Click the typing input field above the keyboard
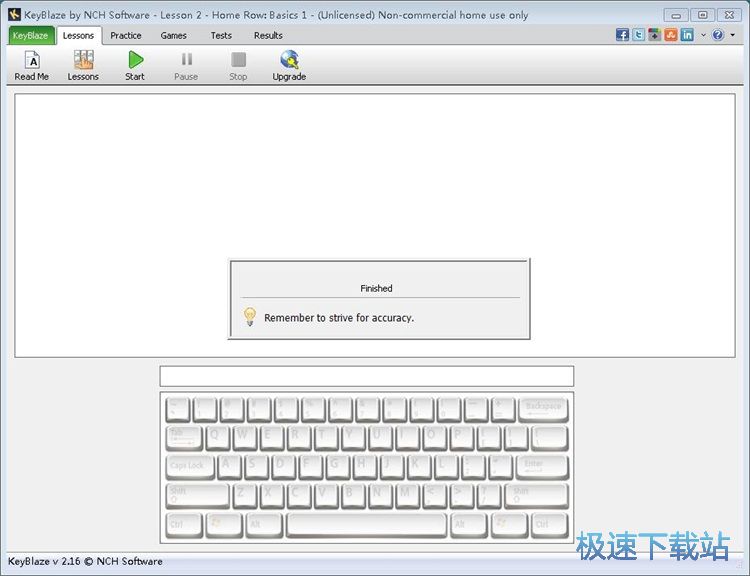The height and width of the screenshot is (576, 750). pos(366,376)
